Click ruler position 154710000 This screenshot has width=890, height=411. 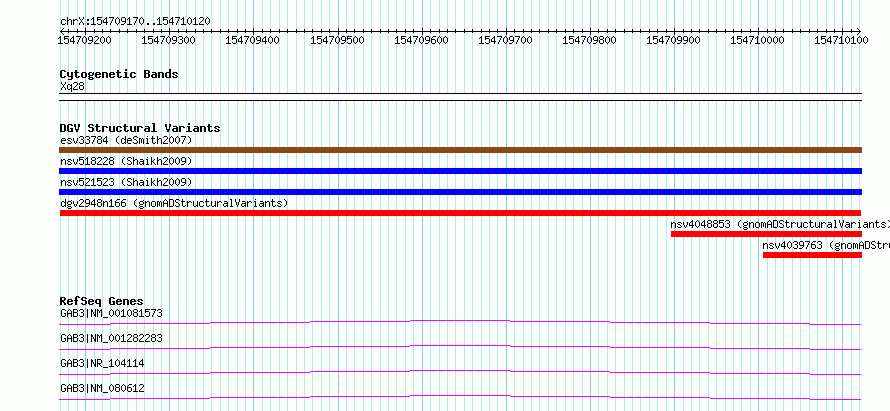click(757, 40)
